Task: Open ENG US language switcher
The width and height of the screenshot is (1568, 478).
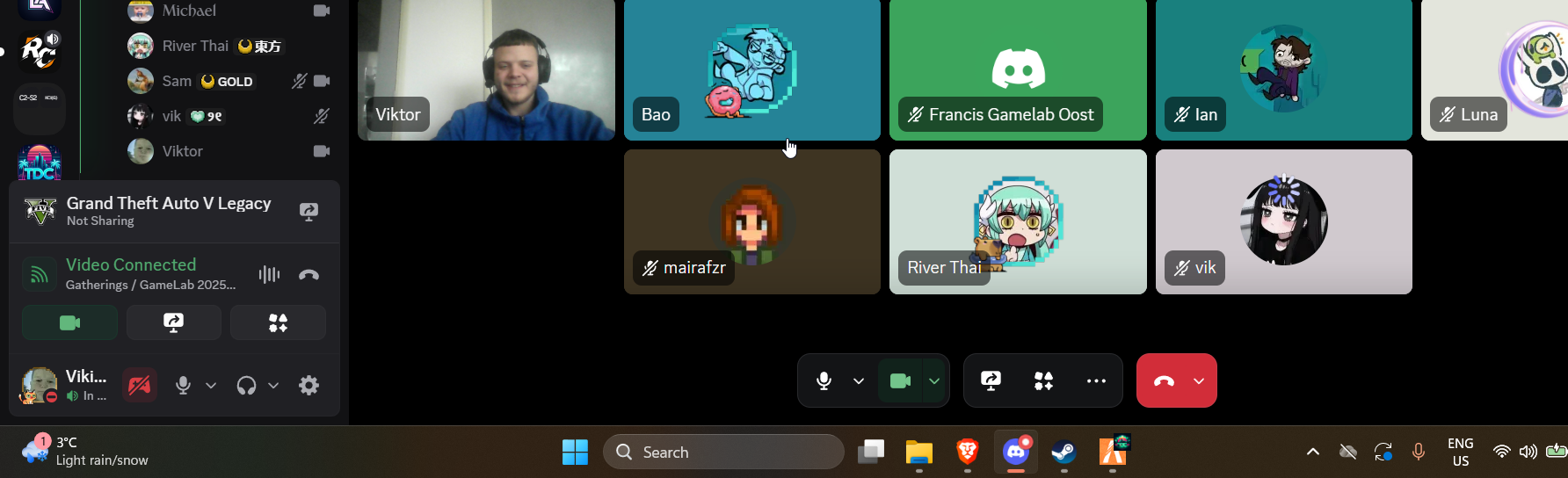Action: (x=1461, y=452)
